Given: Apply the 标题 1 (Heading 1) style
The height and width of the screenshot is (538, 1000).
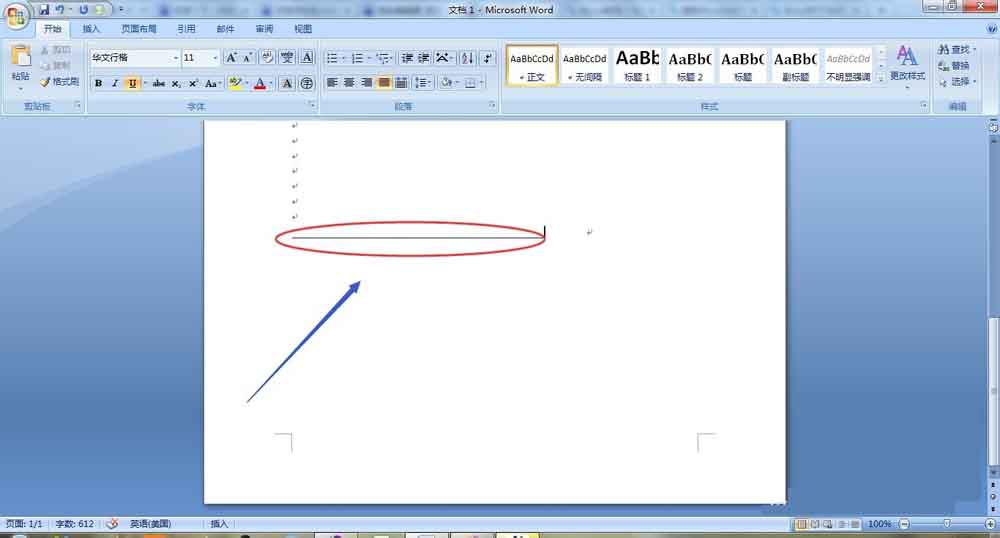Looking at the screenshot, I should point(637,65).
